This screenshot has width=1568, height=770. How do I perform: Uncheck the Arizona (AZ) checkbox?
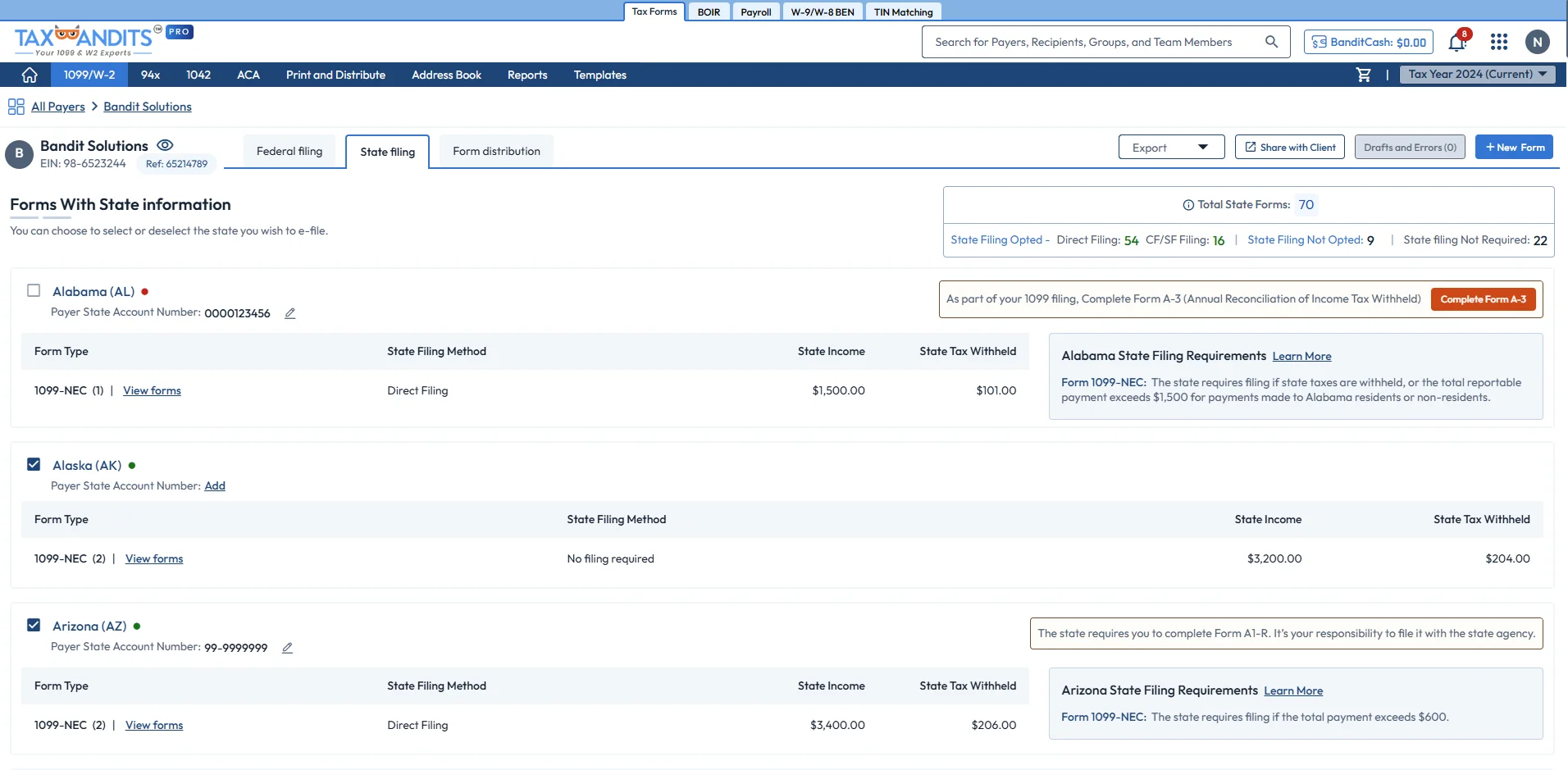pyautogui.click(x=34, y=625)
